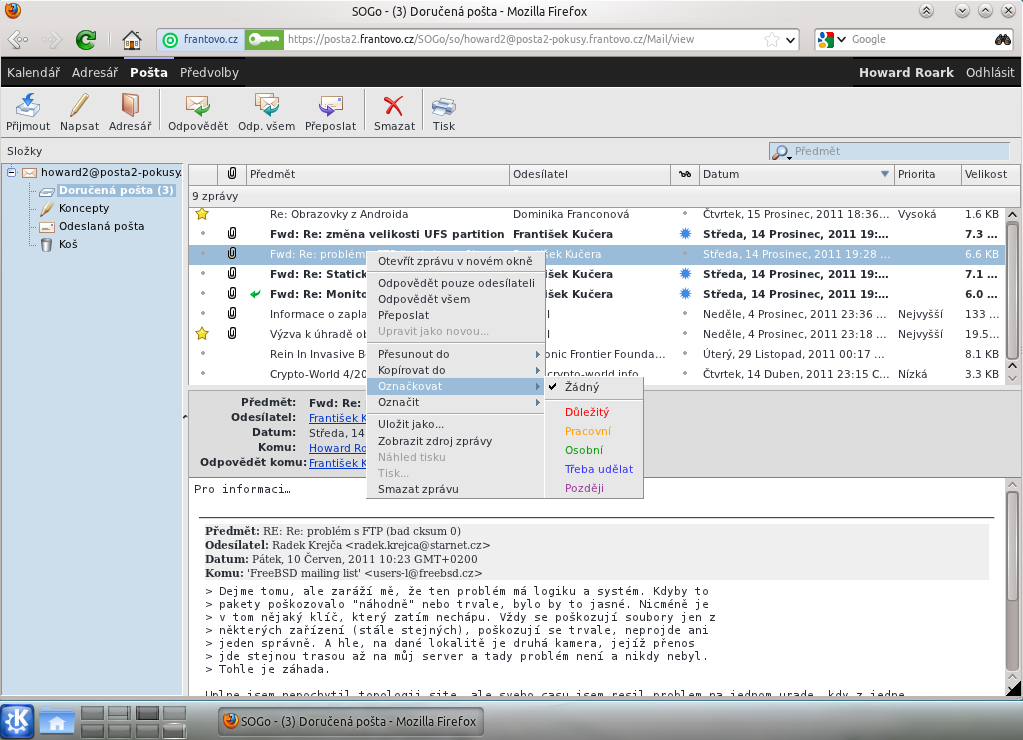Image resolution: width=1023 pixels, height=740 pixels.
Task: Toggle unread marker on Statick message row
Action: coord(685,274)
